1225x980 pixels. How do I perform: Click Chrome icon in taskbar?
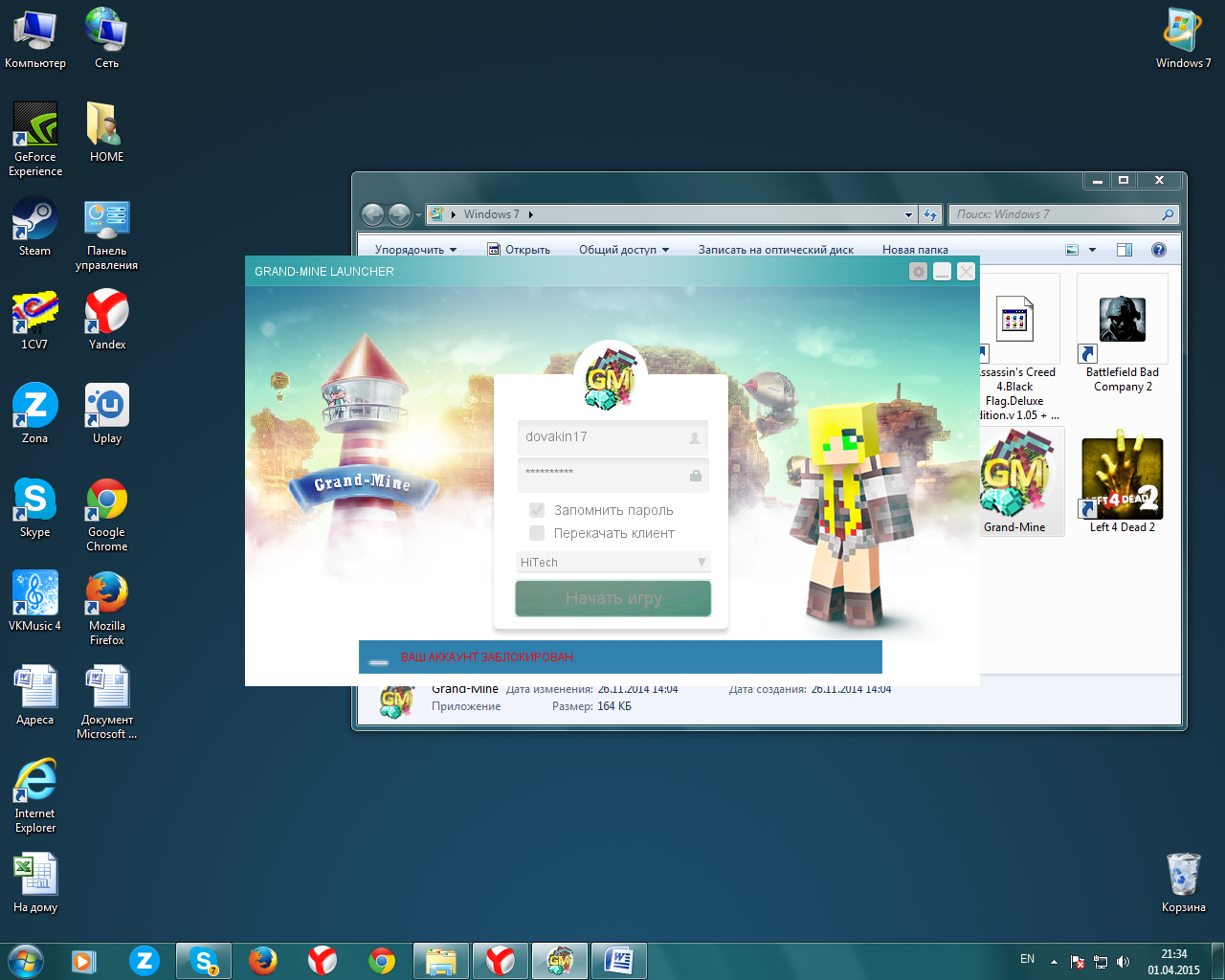[382, 960]
